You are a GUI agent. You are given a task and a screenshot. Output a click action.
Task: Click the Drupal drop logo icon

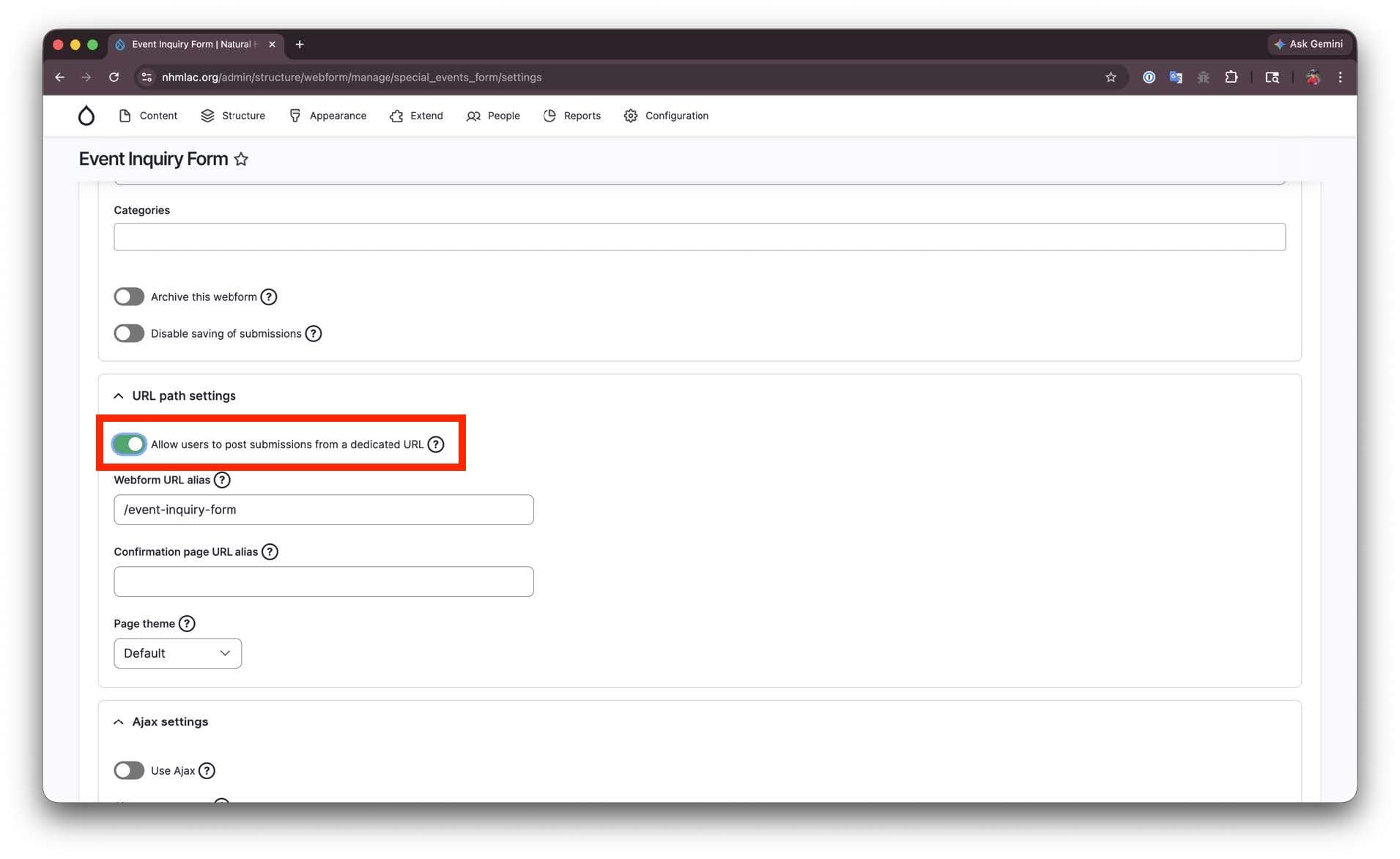(x=86, y=116)
